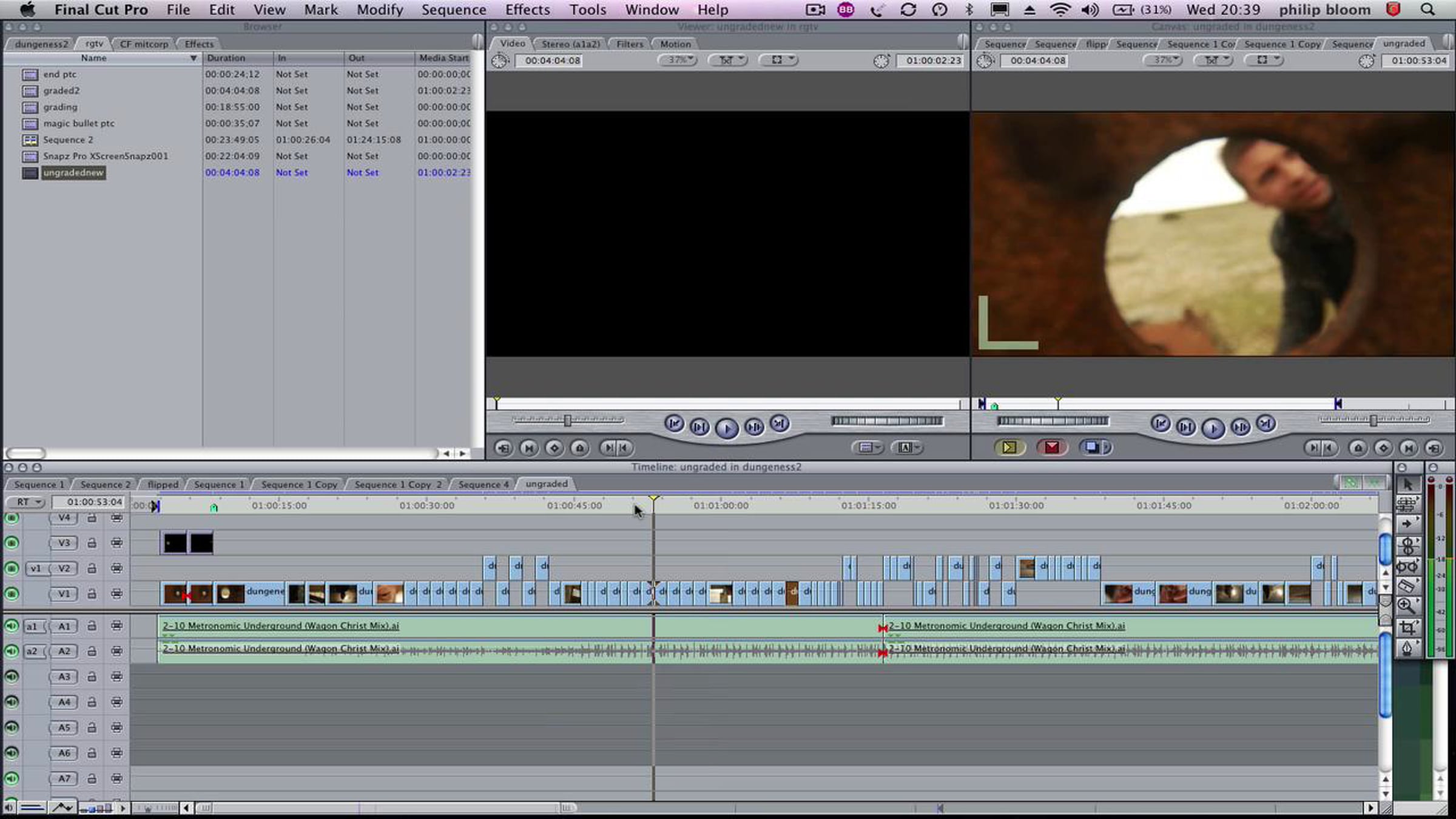This screenshot has width=1456, height=819.
Task: Select the Roll edit tool
Action: [1407, 545]
